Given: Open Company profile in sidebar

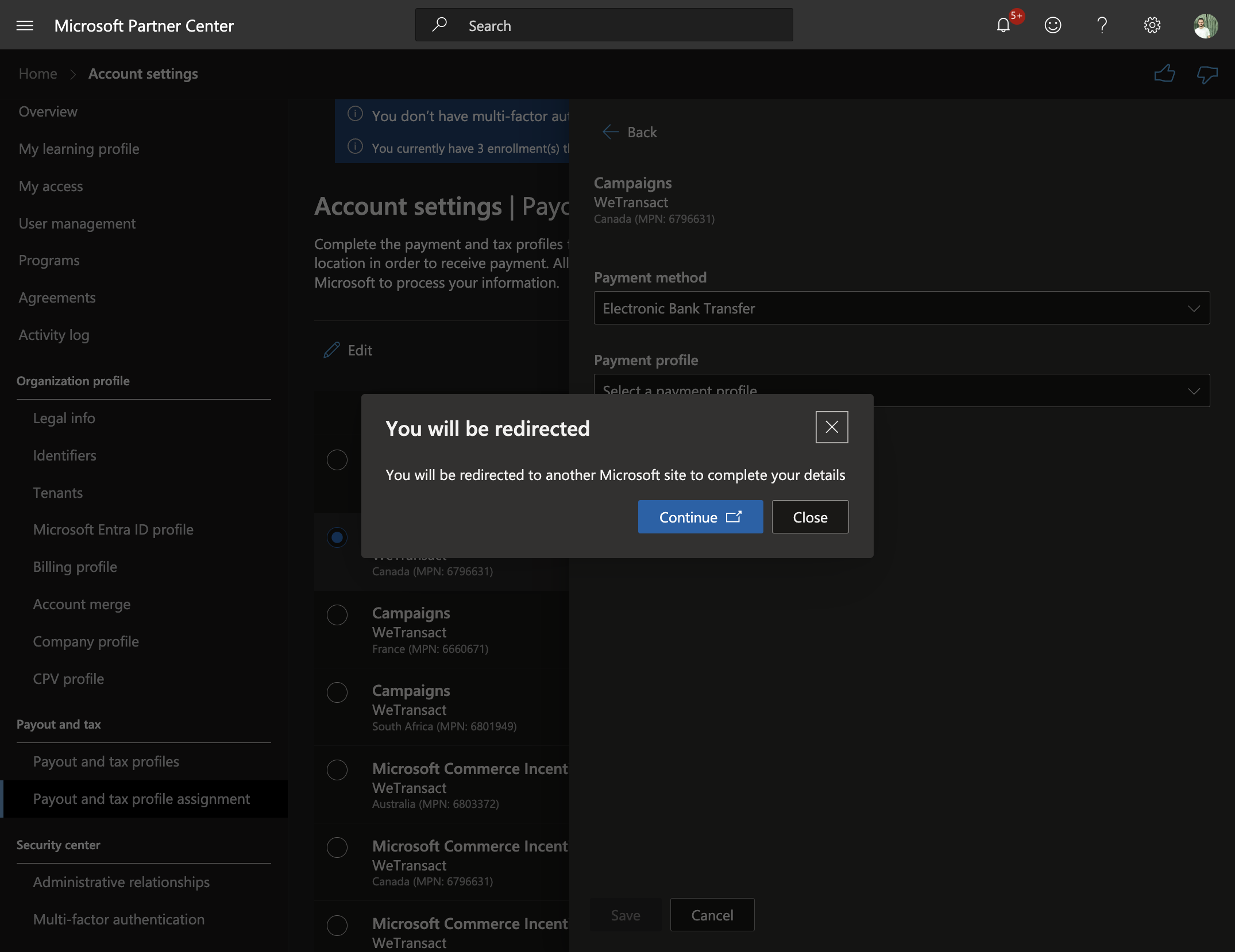Looking at the screenshot, I should coord(86,641).
